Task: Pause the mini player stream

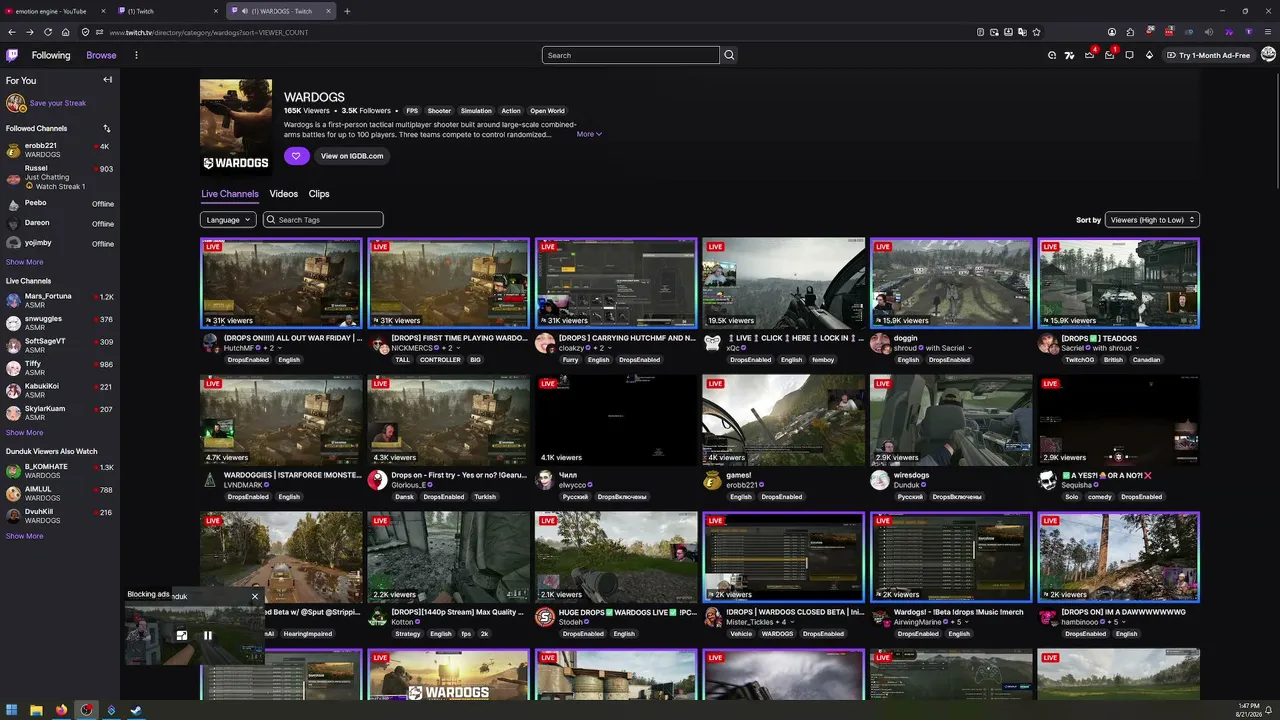Action: pos(208,635)
